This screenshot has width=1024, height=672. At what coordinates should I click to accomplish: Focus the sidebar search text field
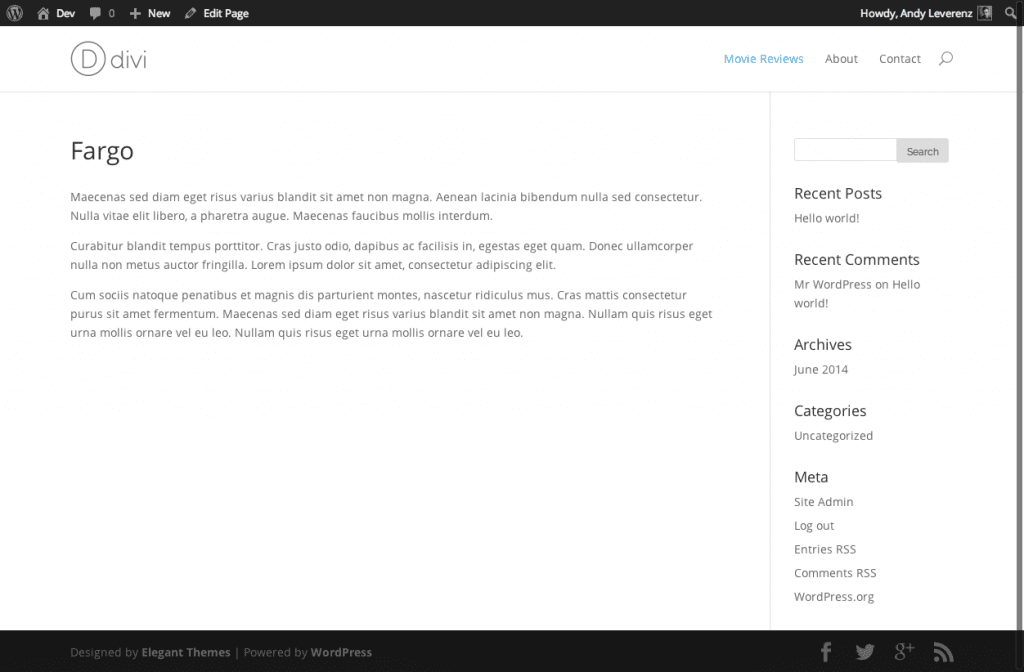pyautogui.click(x=845, y=150)
